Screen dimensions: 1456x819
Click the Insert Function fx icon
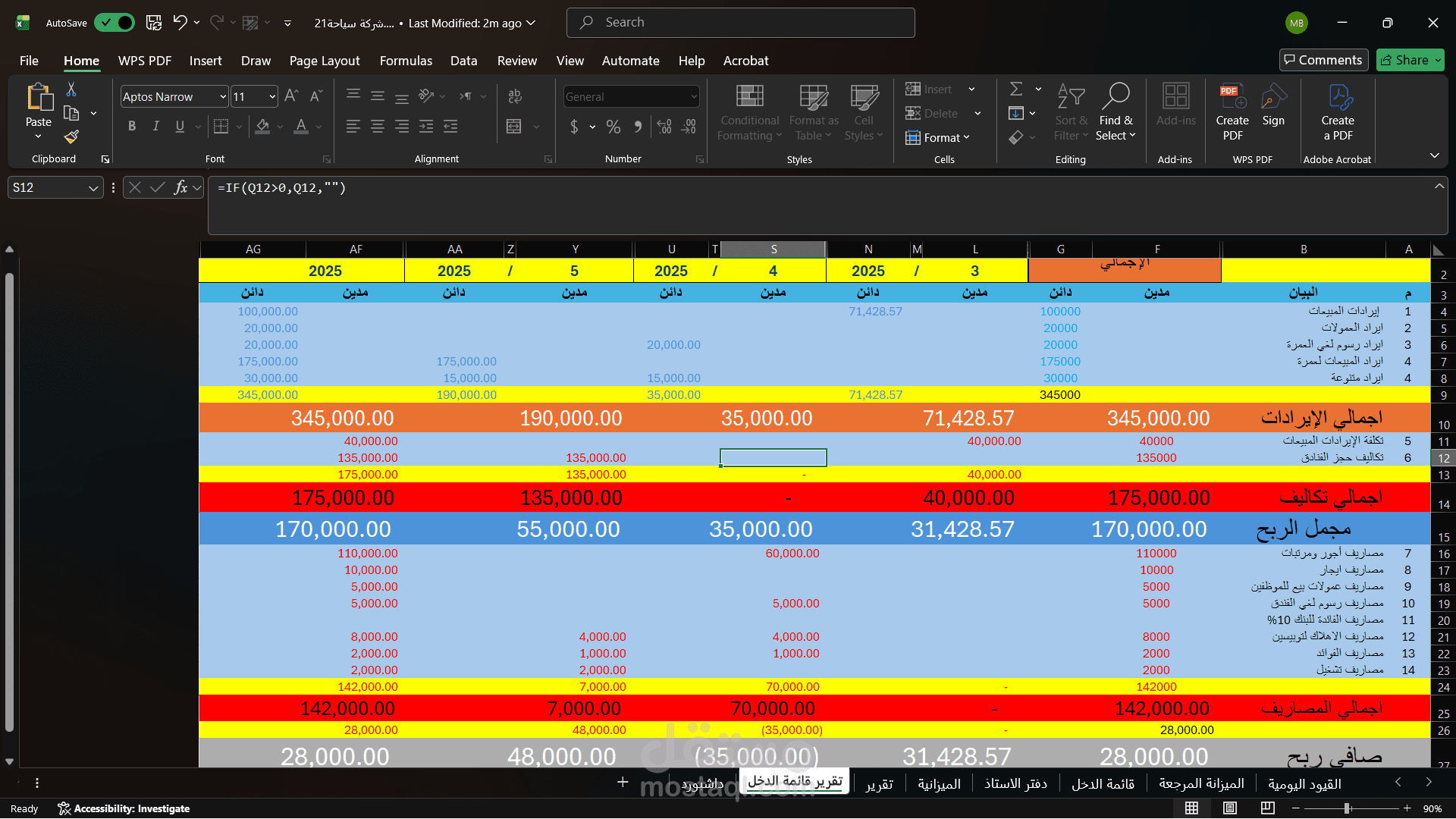tap(180, 187)
